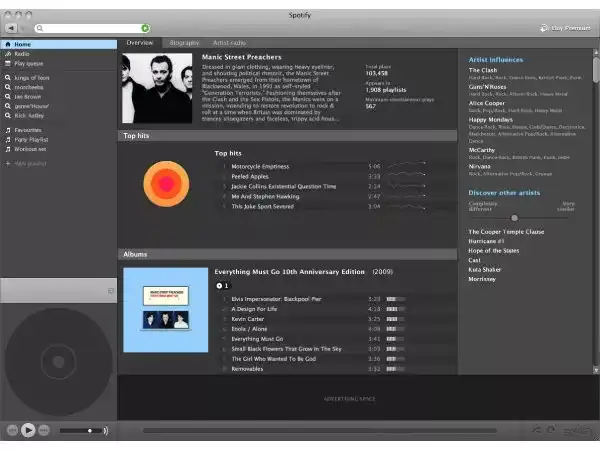Click the Manic Street Preachers band photo
This screenshot has height=450, width=600.
(x=157, y=88)
